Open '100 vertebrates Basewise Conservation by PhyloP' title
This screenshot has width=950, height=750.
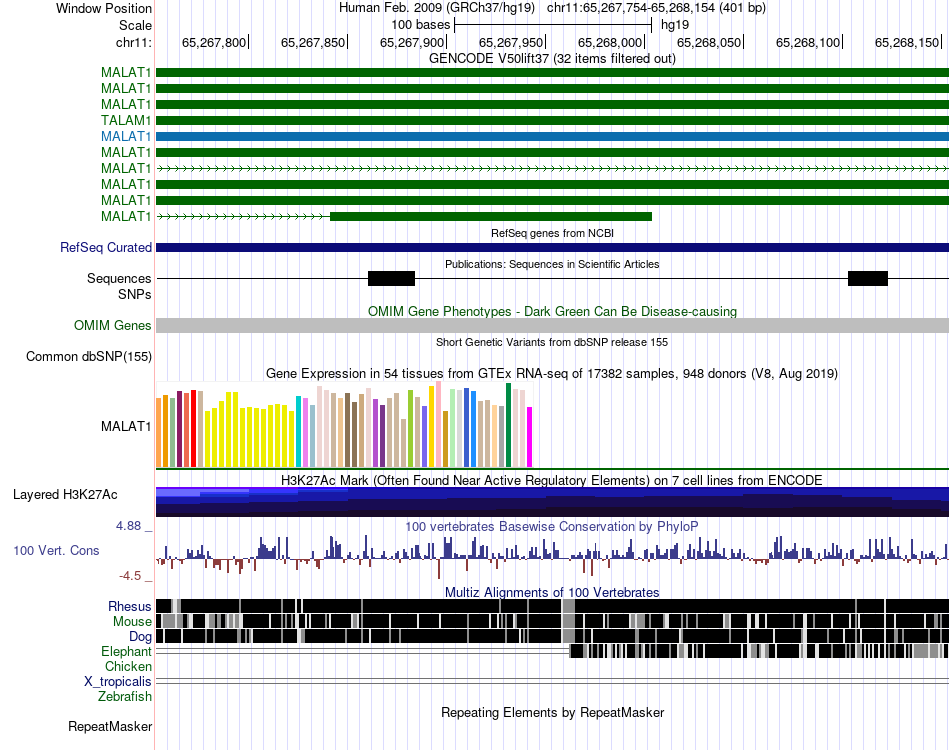pos(552,526)
